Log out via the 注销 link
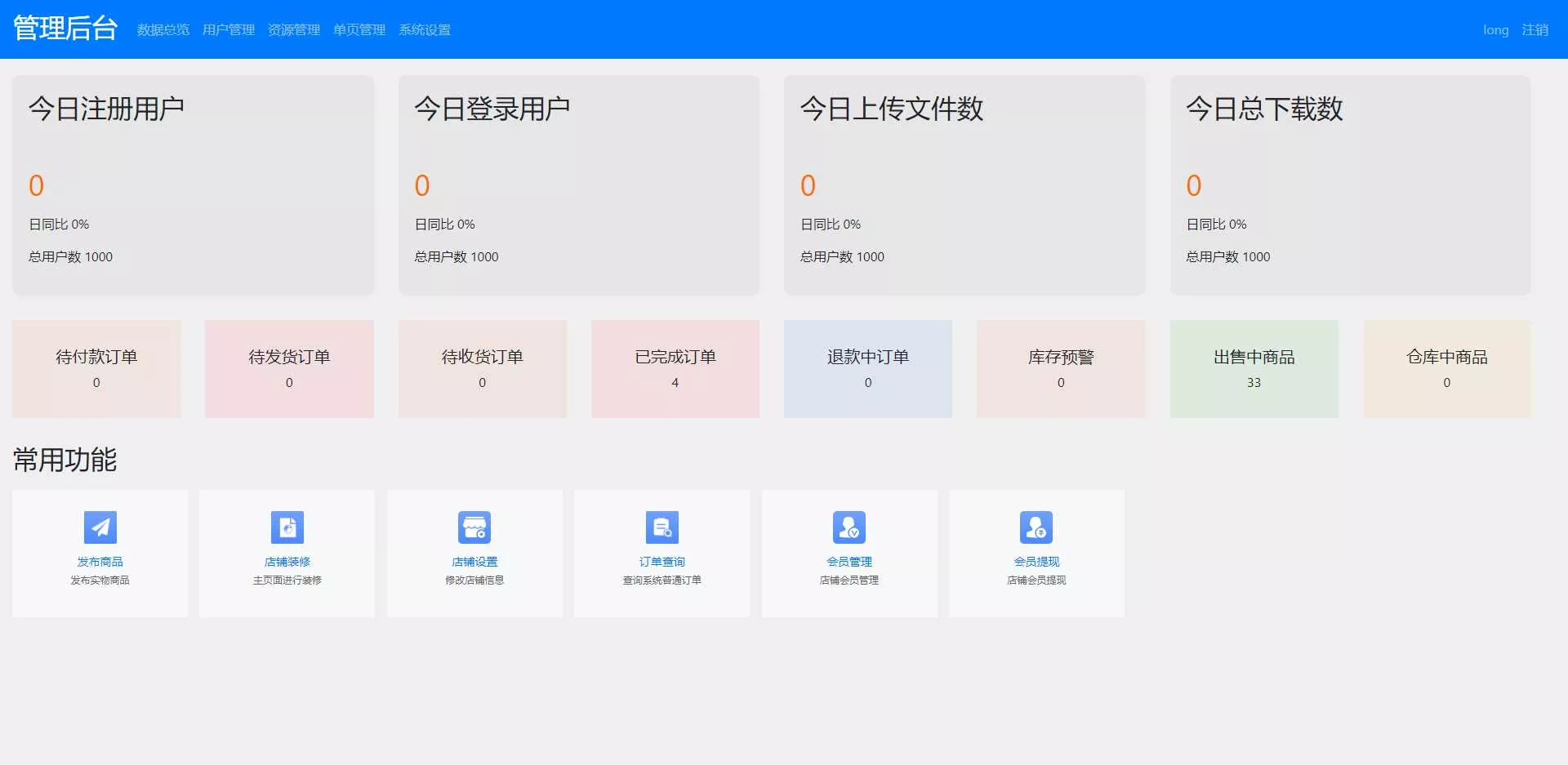 point(1535,30)
